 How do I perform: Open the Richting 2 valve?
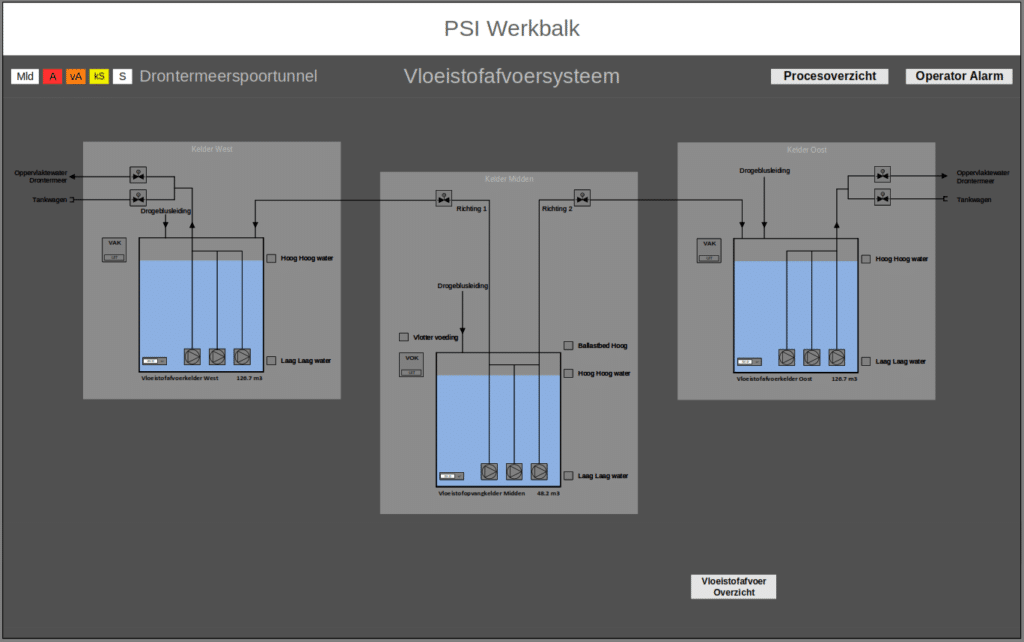point(582,198)
